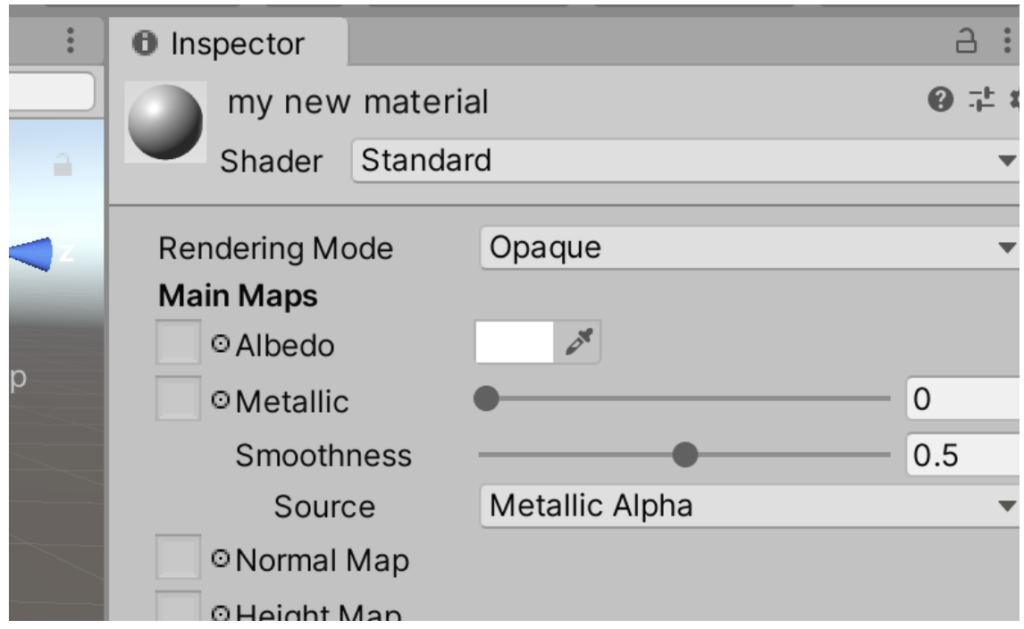Open left panel three-dot menu
The image size is (1024, 629).
tap(70, 40)
